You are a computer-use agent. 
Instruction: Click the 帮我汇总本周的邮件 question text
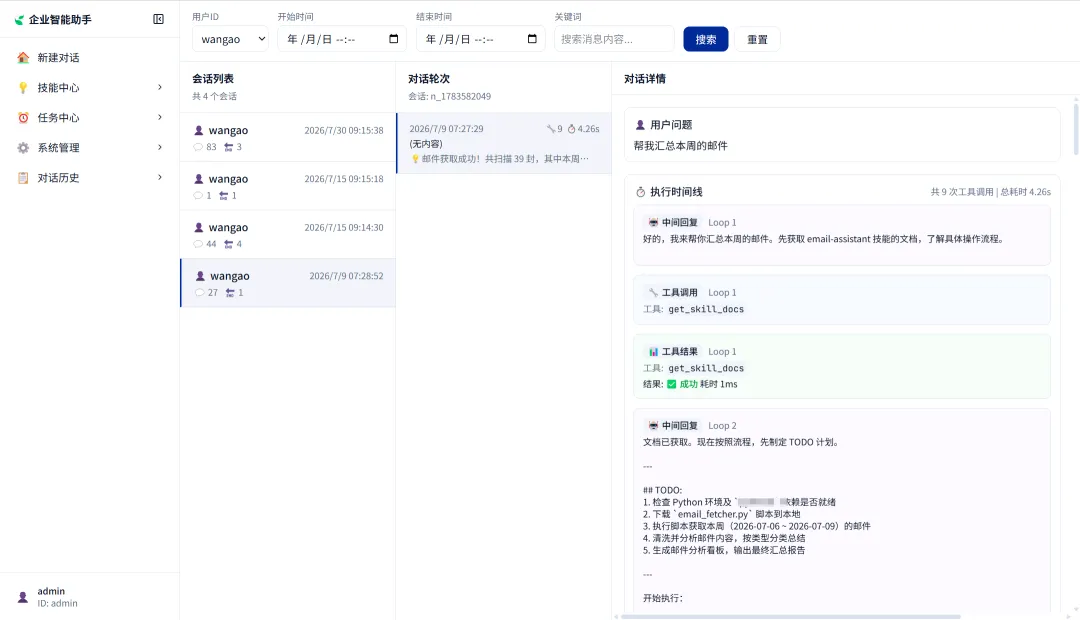pos(681,146)
